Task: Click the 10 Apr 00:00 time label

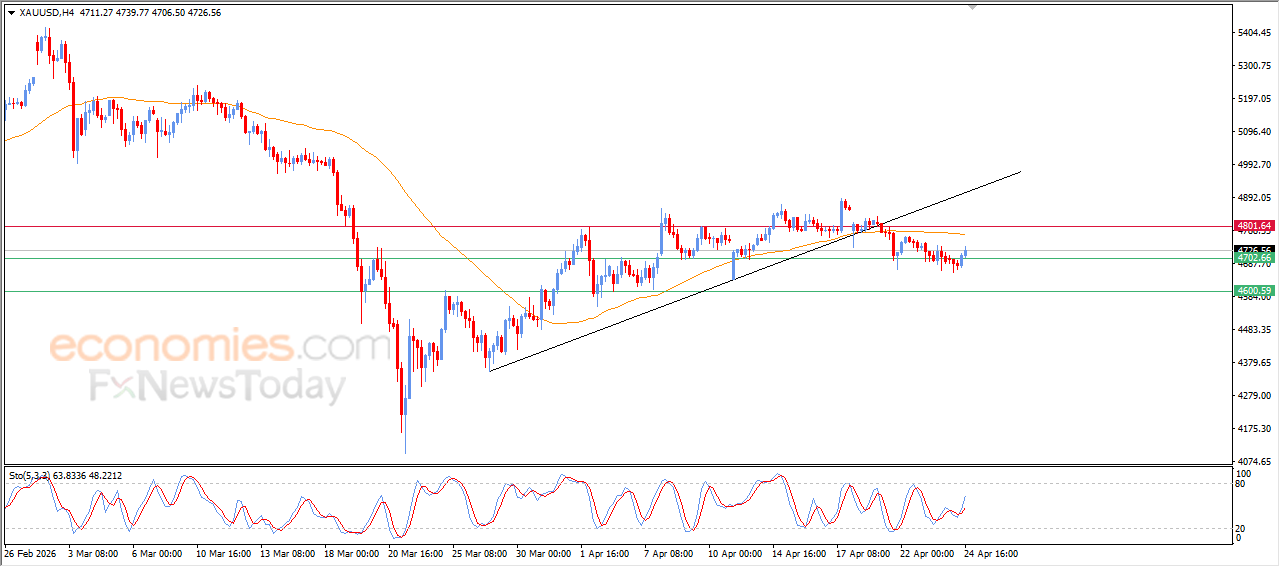Action: pos(736,552)
